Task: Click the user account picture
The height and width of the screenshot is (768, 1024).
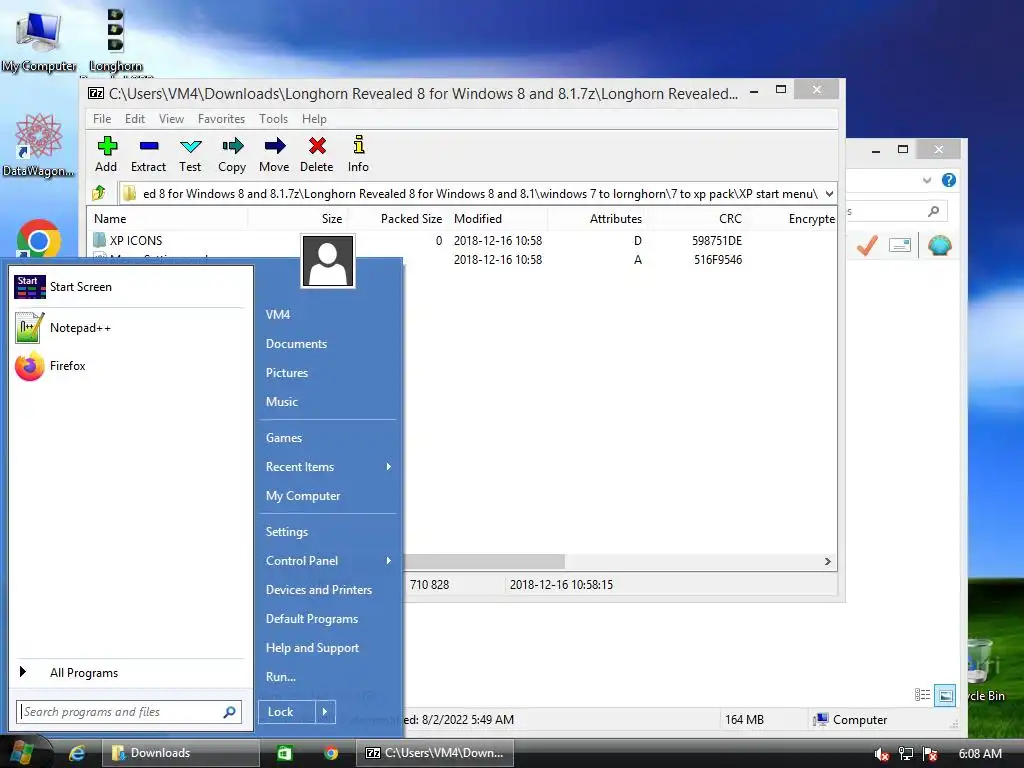Action: click(x=328, y=261)
